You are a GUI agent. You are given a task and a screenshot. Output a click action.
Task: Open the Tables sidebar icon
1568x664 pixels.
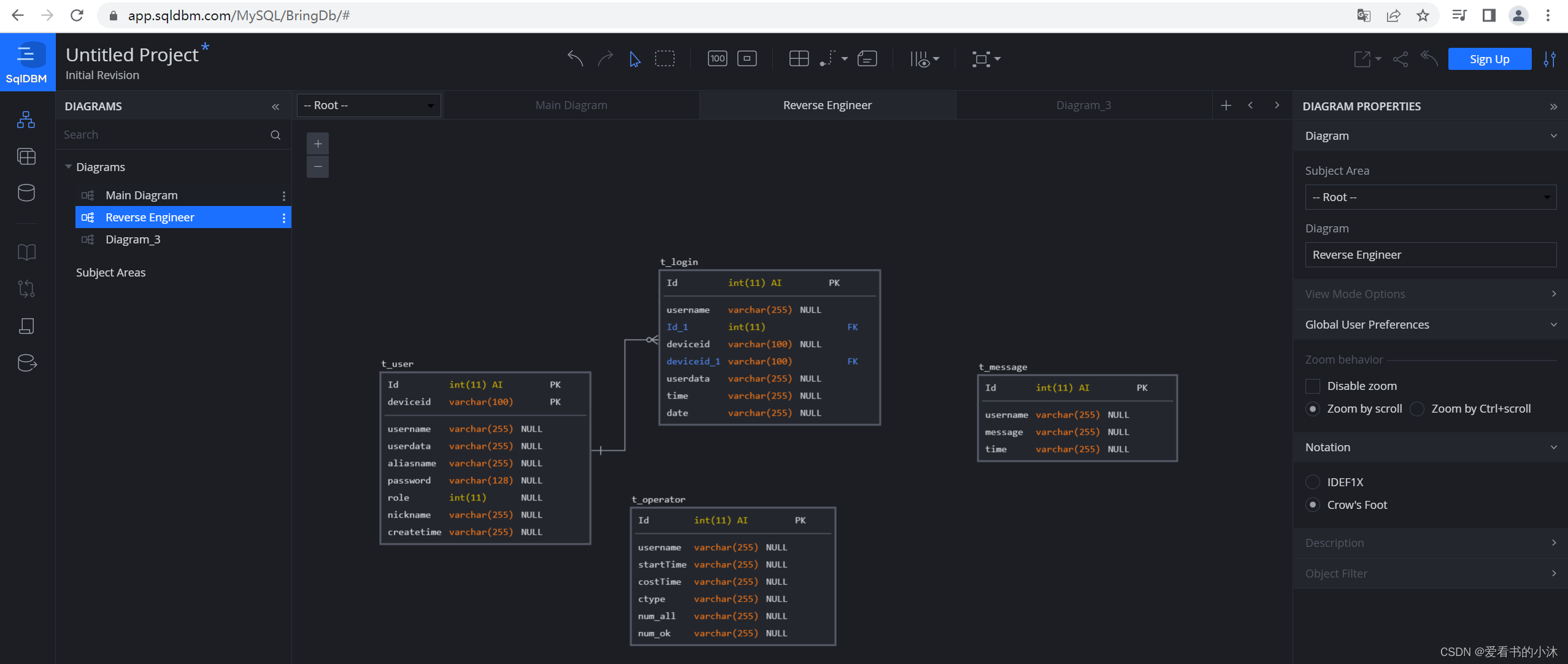click(x=26, y=156)
